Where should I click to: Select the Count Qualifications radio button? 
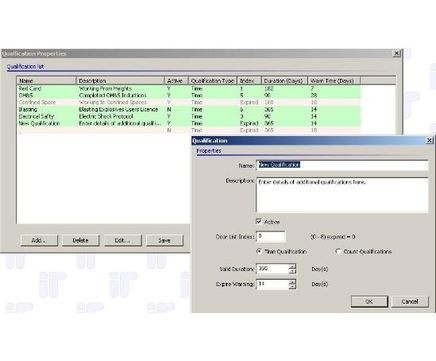(338, 251)
